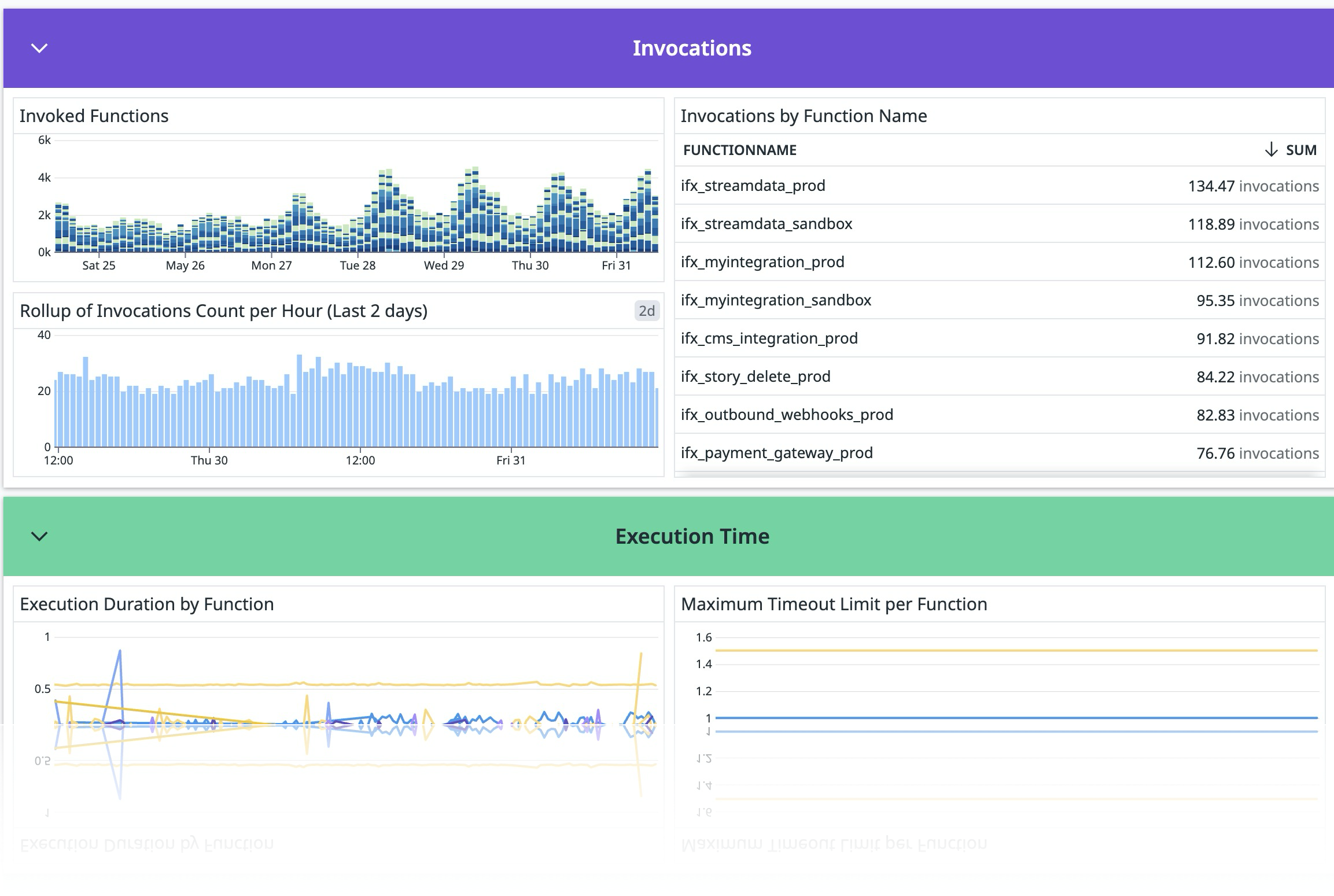The image size is (1334, 896).
Task: Collapse the Execution Time section chevron
Action: pos(39,536)
